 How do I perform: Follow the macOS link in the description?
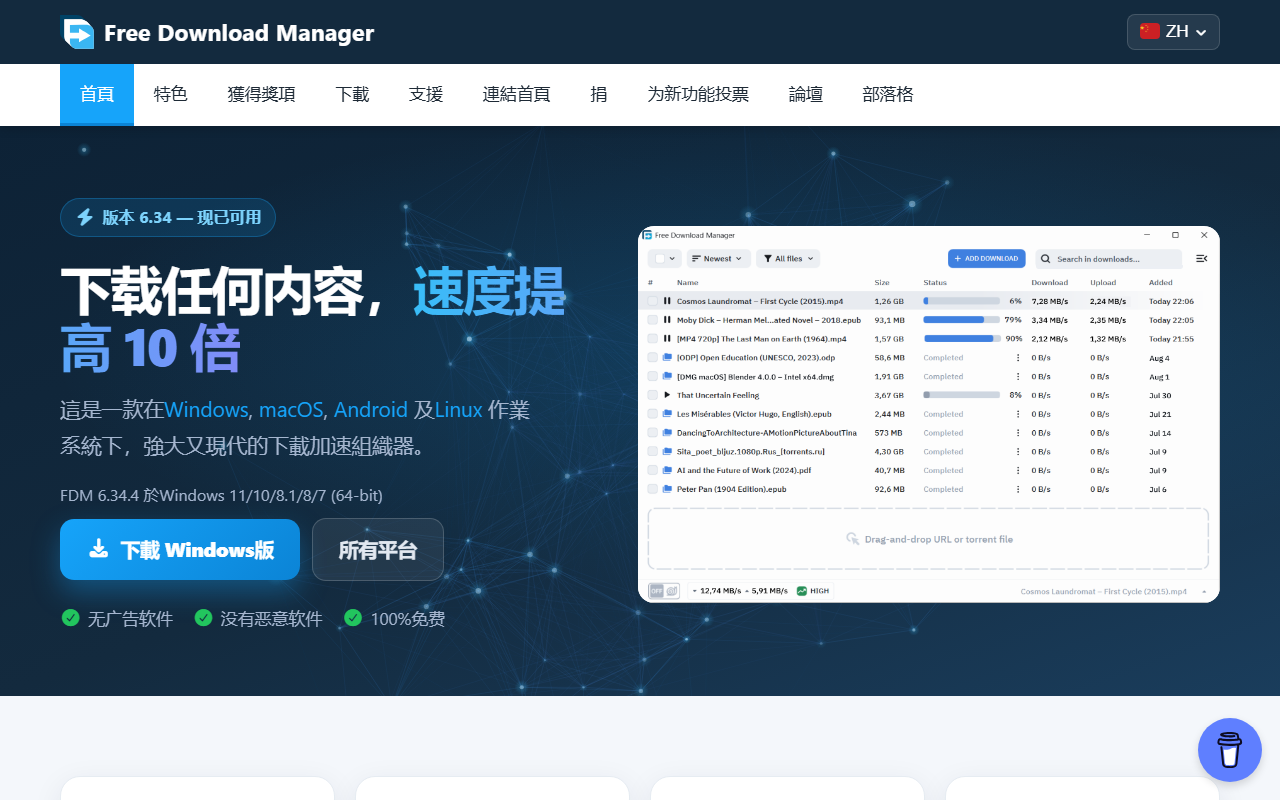click(x=291, y=410)
